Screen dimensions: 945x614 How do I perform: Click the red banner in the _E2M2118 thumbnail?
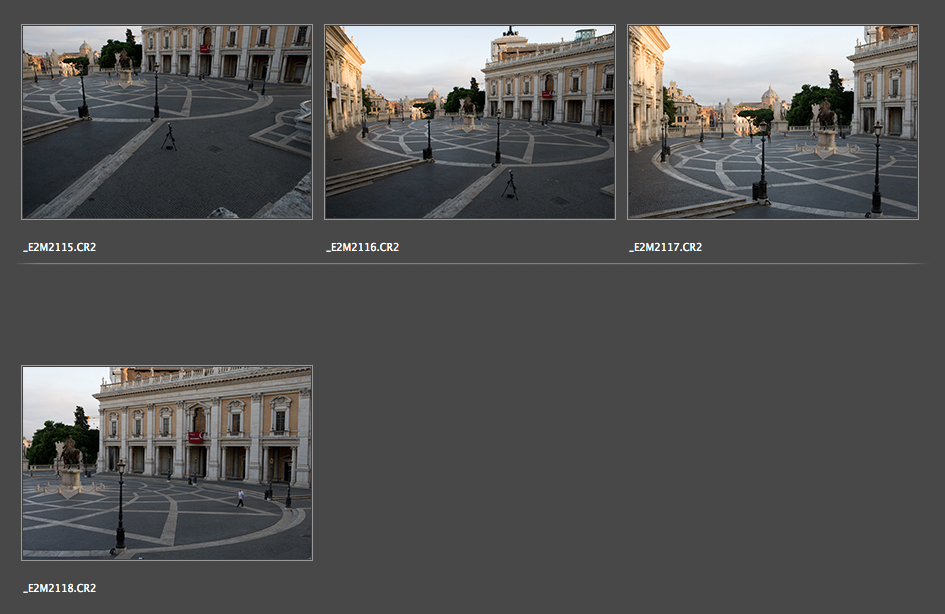[x=195, y=437]
